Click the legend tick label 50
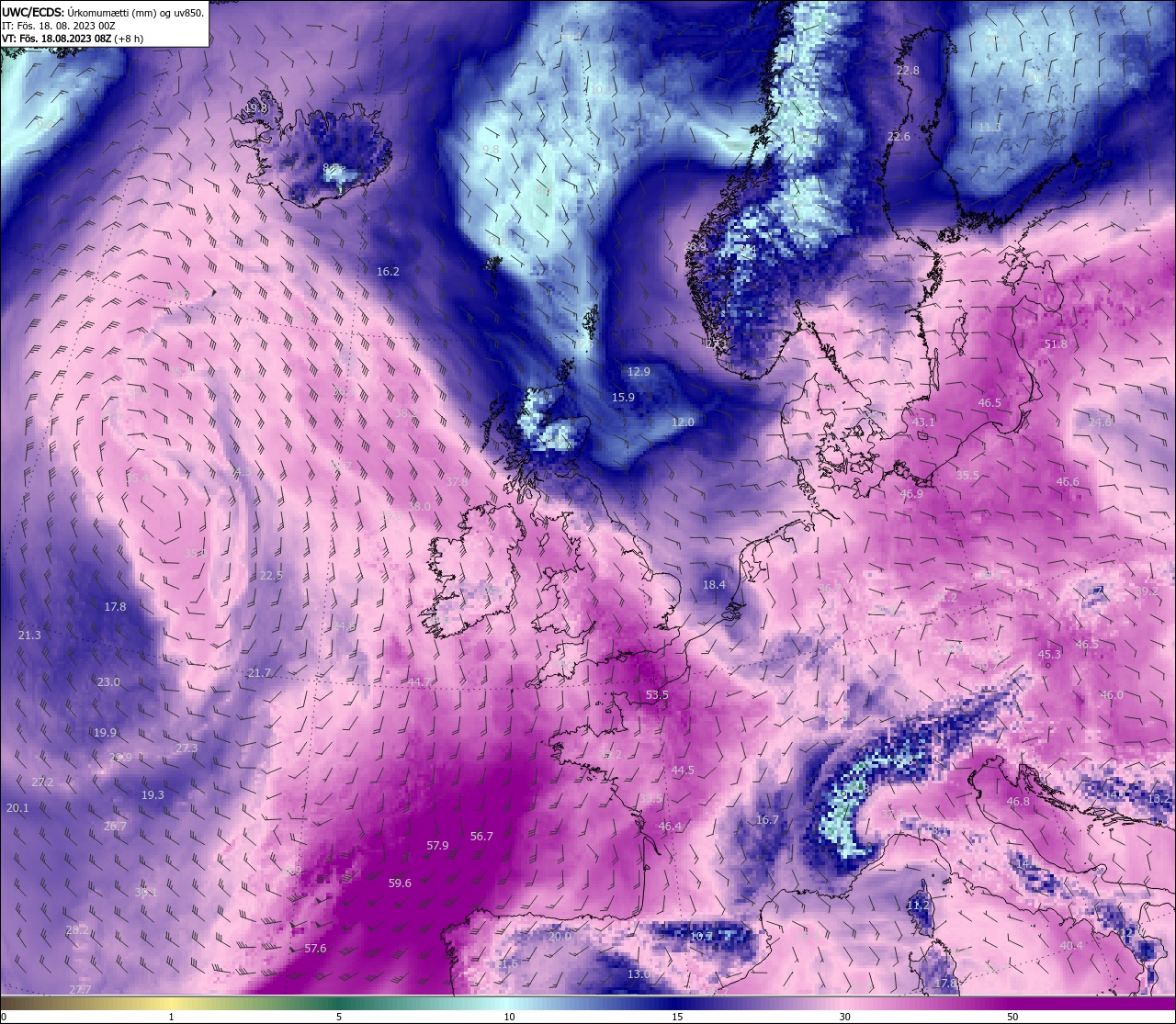The image size is (1176, 1024). point(1012,1017)
